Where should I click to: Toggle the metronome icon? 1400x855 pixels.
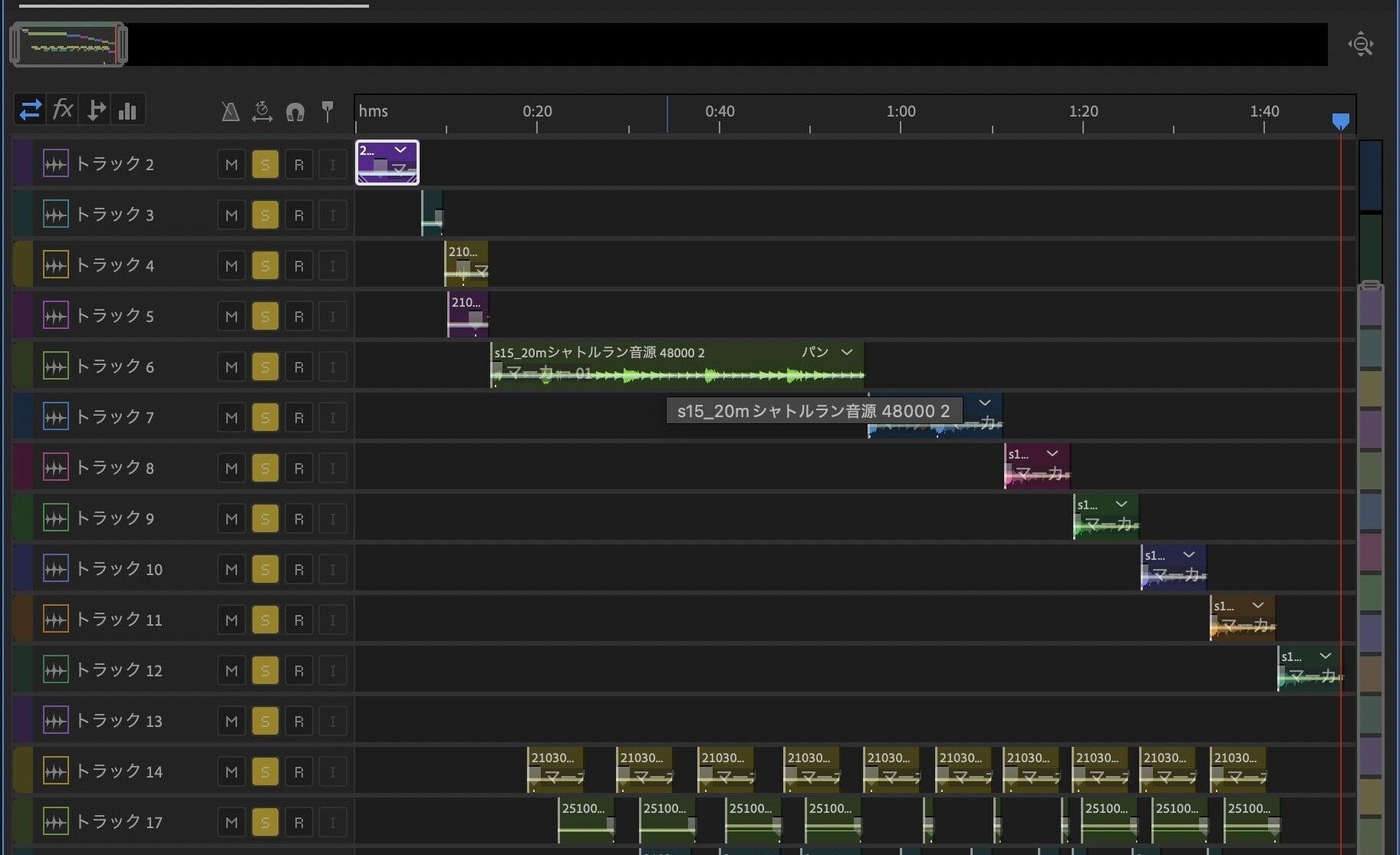[230, 112]
